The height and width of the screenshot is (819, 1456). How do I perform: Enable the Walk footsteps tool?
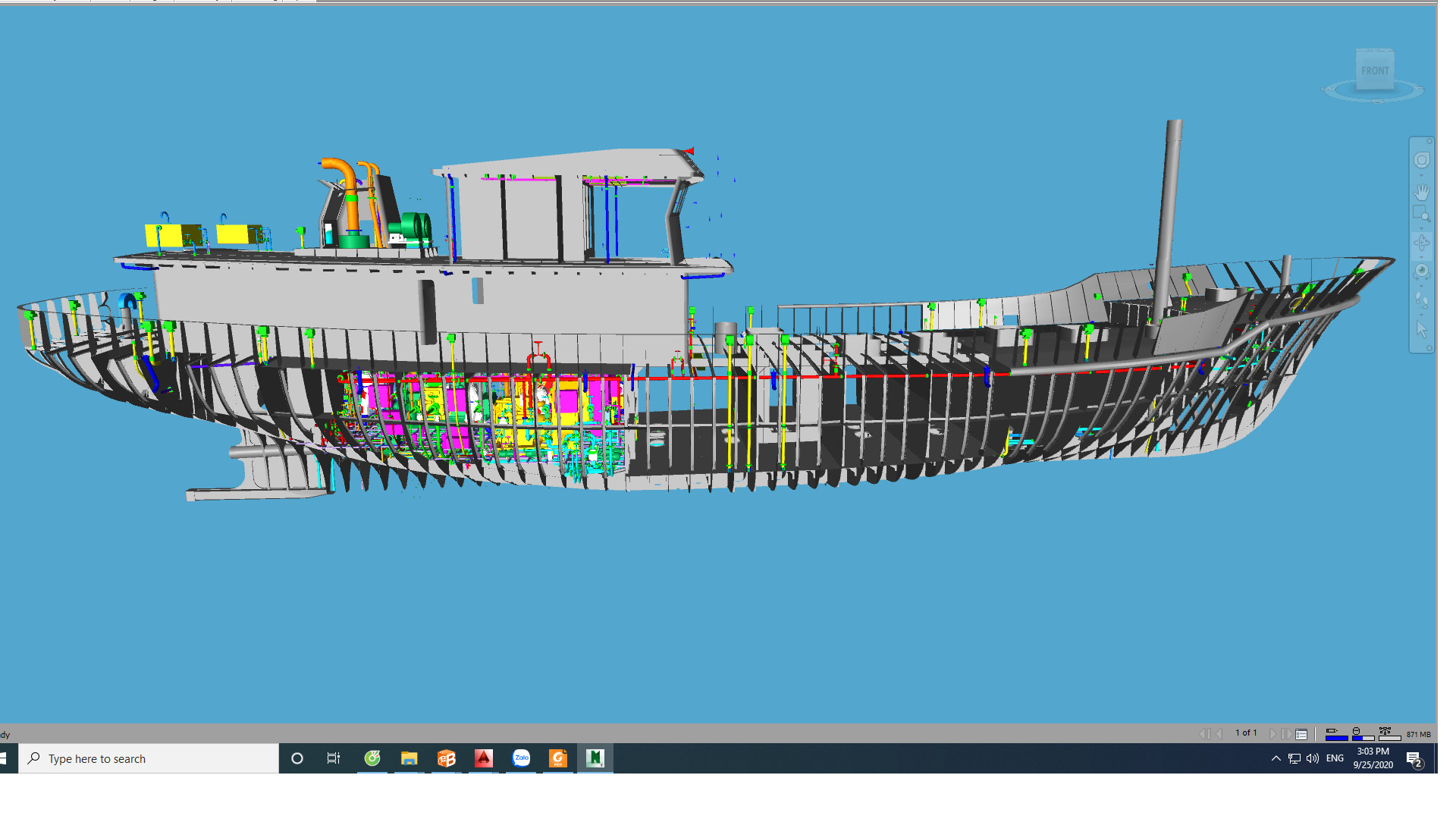[x=1421, y=300]
